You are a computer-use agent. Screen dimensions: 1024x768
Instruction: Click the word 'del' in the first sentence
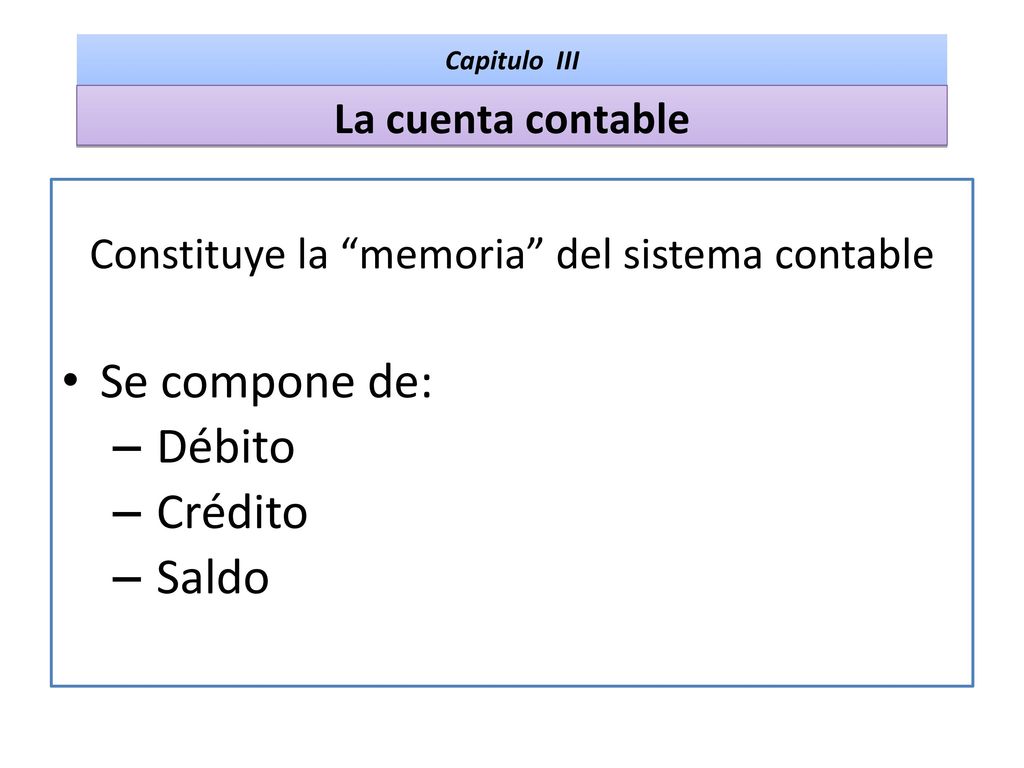tap(583, 253)
